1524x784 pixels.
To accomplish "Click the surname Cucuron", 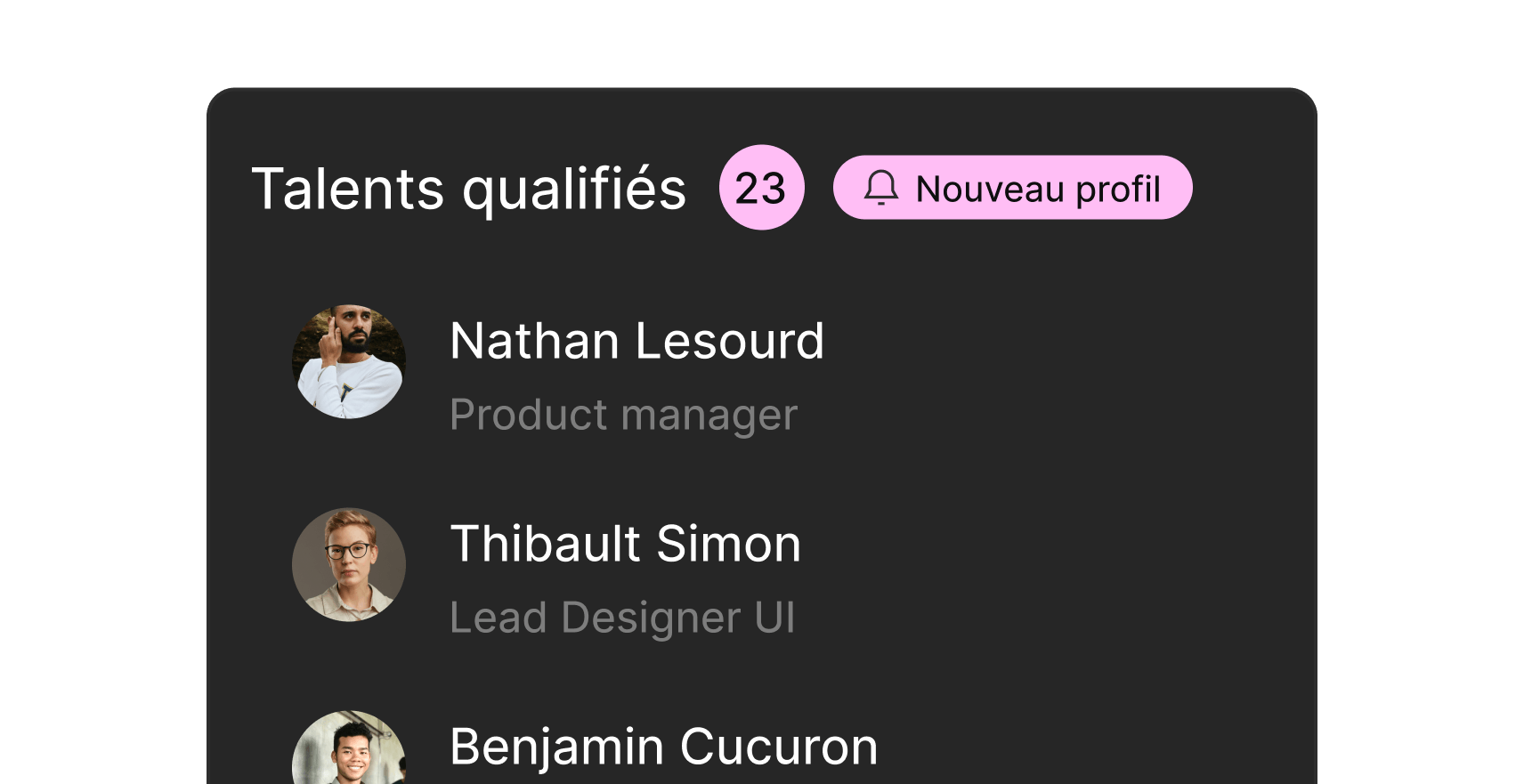I will coord(779,747).
